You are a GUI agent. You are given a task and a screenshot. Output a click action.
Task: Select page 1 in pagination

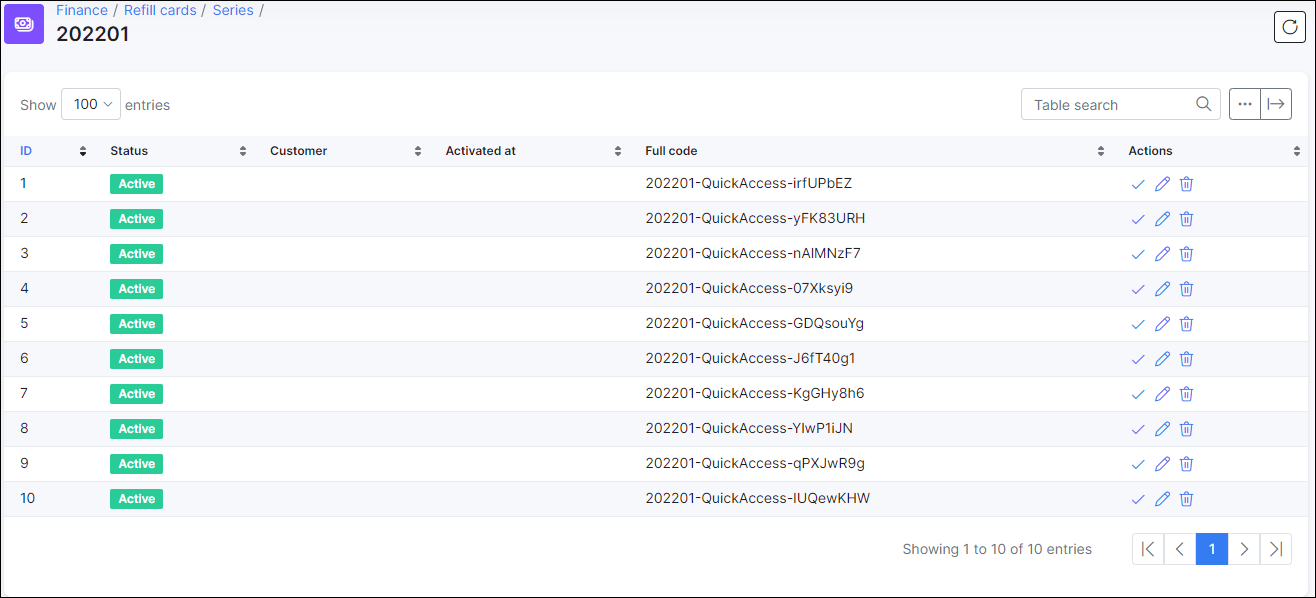(x=1212, y=549)
